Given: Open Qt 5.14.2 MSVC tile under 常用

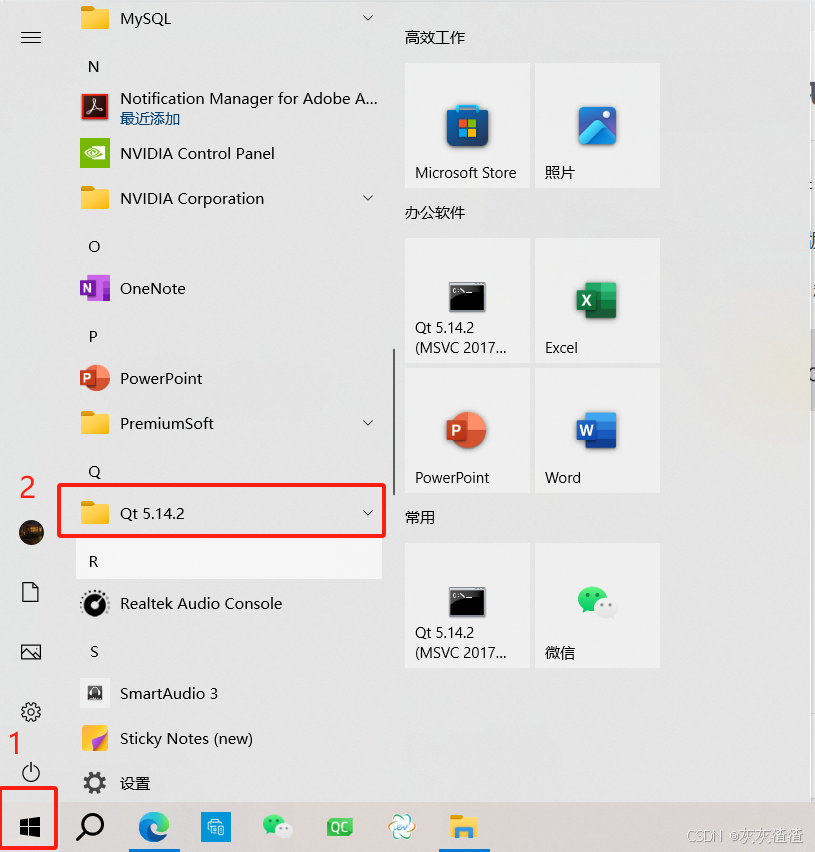Looking at the screenshot, I should tap(467, 605).
